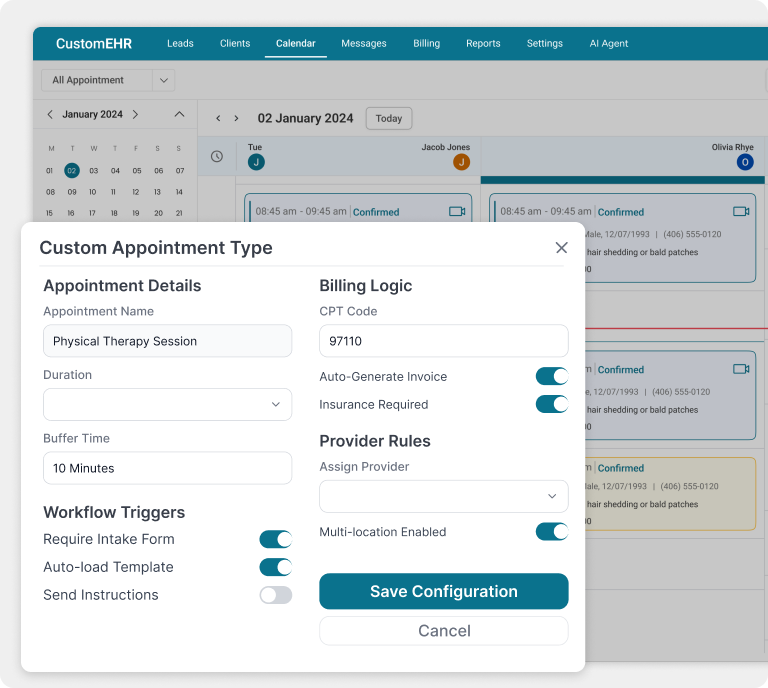Click video icon on Olivia Rhye first appointment
The height and width of the screenshot is (688, 768).
741,212
